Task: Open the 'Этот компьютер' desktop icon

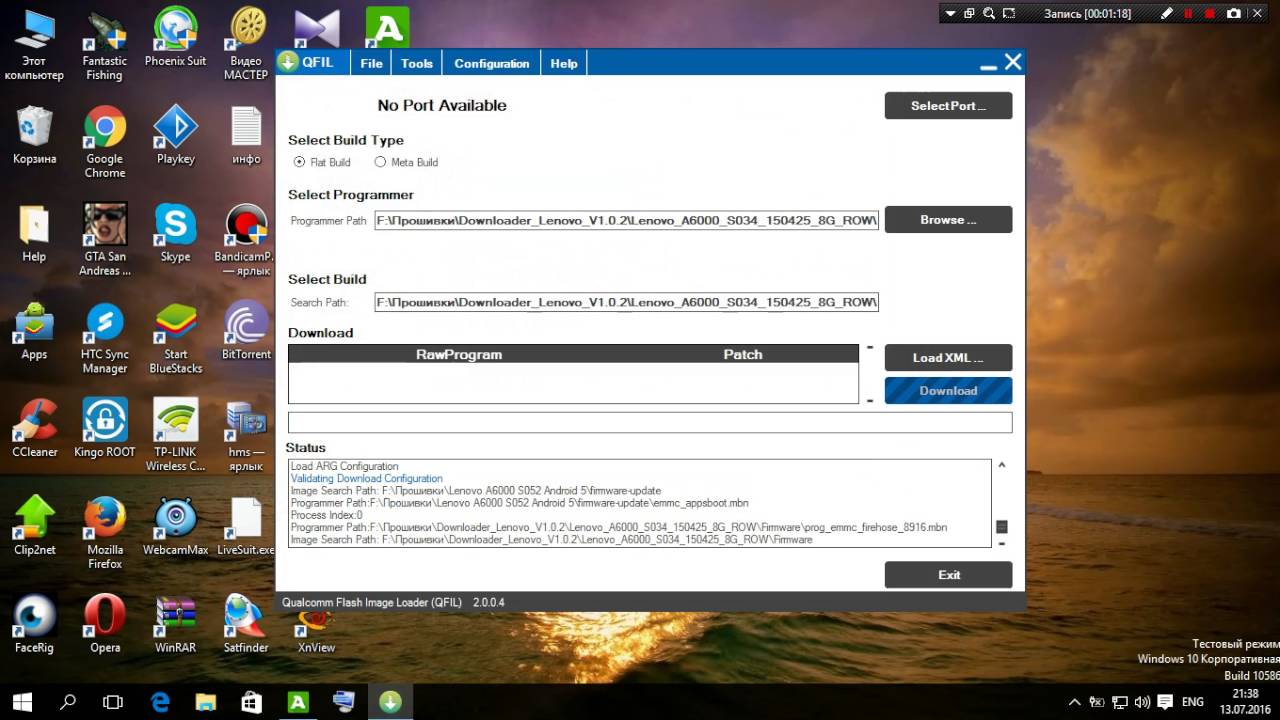Action: coord(34,46)
